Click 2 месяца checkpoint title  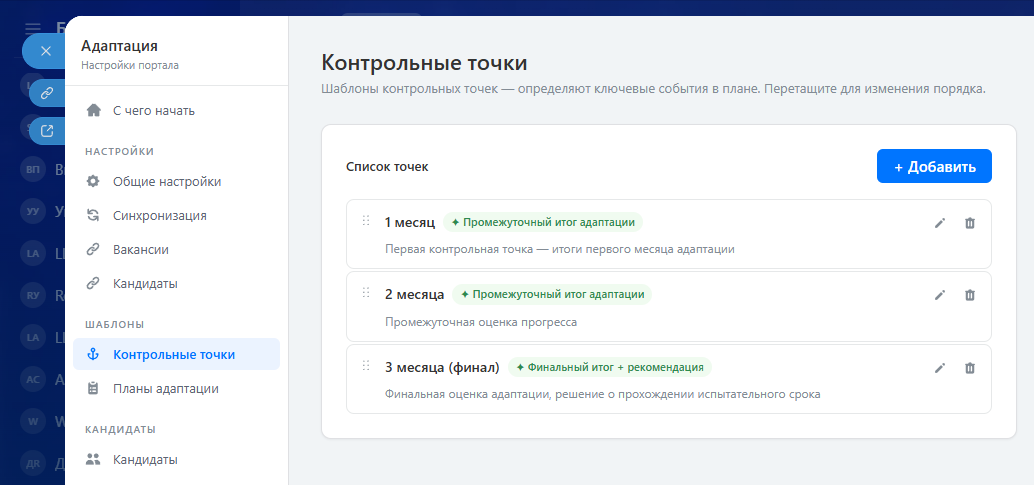click(414, 294)
